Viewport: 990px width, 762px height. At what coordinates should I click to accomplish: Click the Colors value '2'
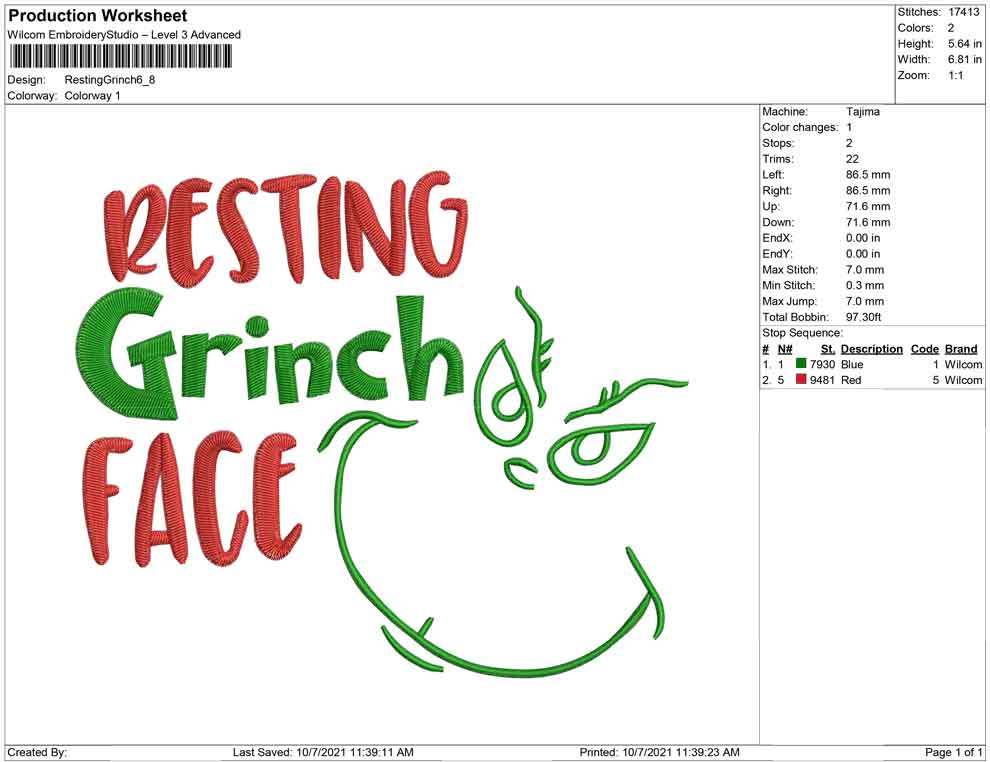951,28
